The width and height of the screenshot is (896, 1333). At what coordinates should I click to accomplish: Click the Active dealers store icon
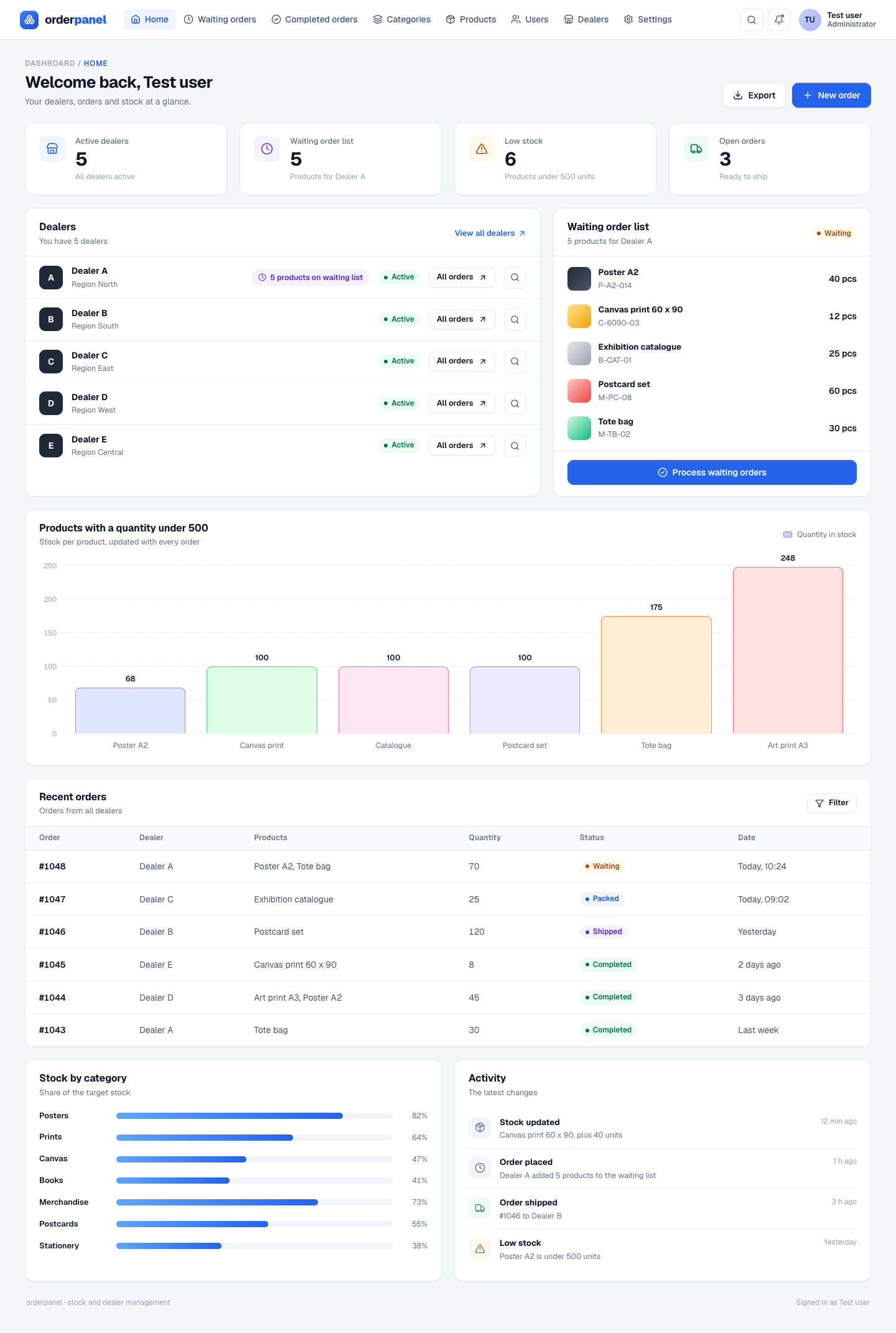(x=52, y=149)
